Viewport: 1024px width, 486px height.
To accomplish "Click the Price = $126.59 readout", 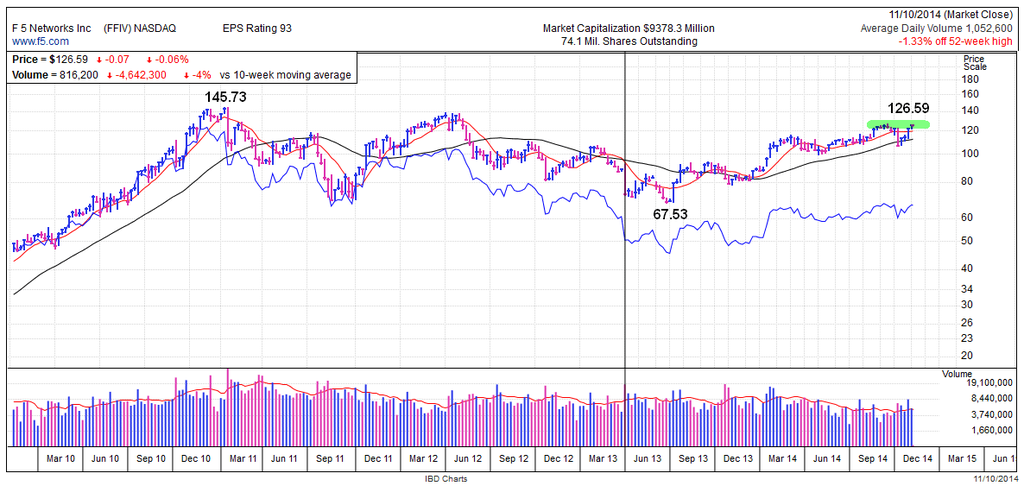I will [50, 59].
